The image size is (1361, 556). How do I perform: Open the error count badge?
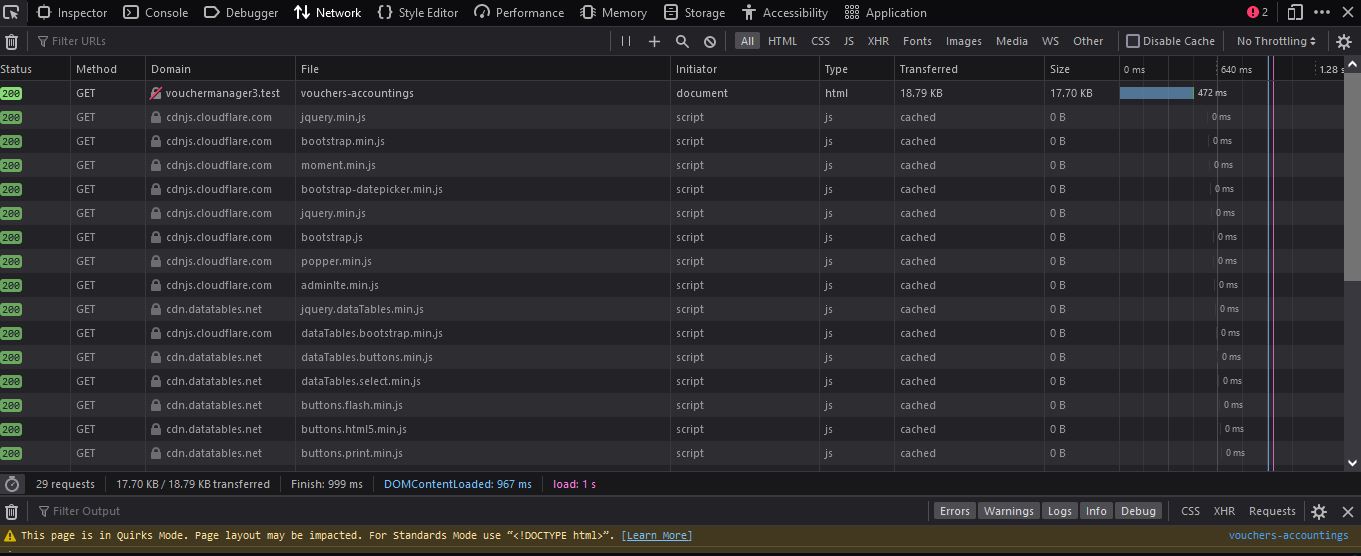tap(1257, 13)
